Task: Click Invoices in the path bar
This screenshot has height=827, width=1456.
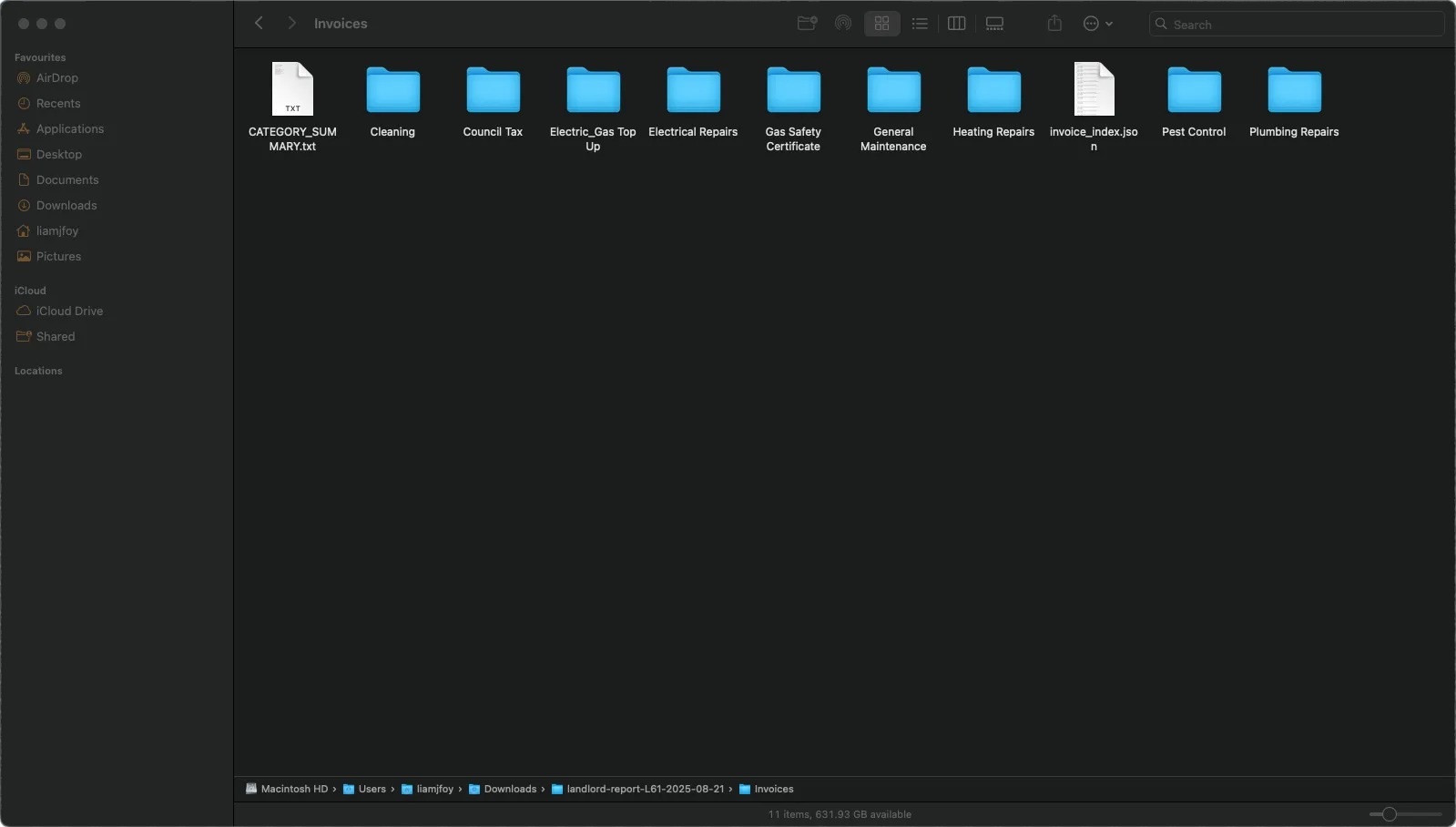Action: (766, 789)
